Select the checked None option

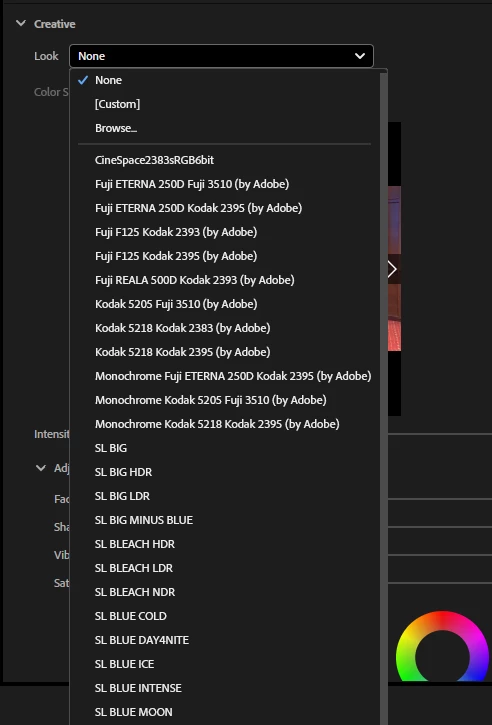click(225, 80)
